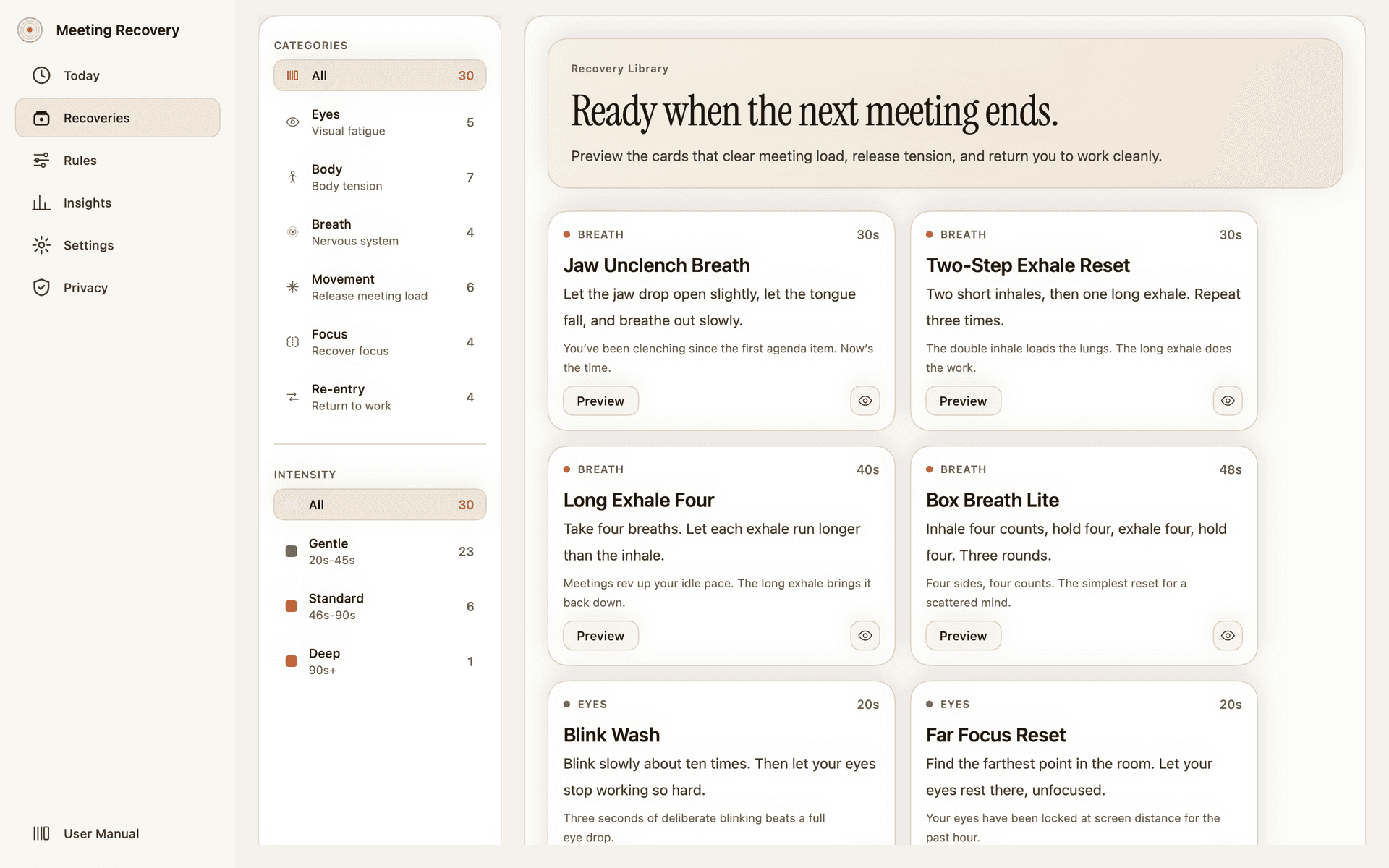Screen dimensions: 1389x868
Task: Click the Re-entry arrows icon
Action: (x=292, y=397)
